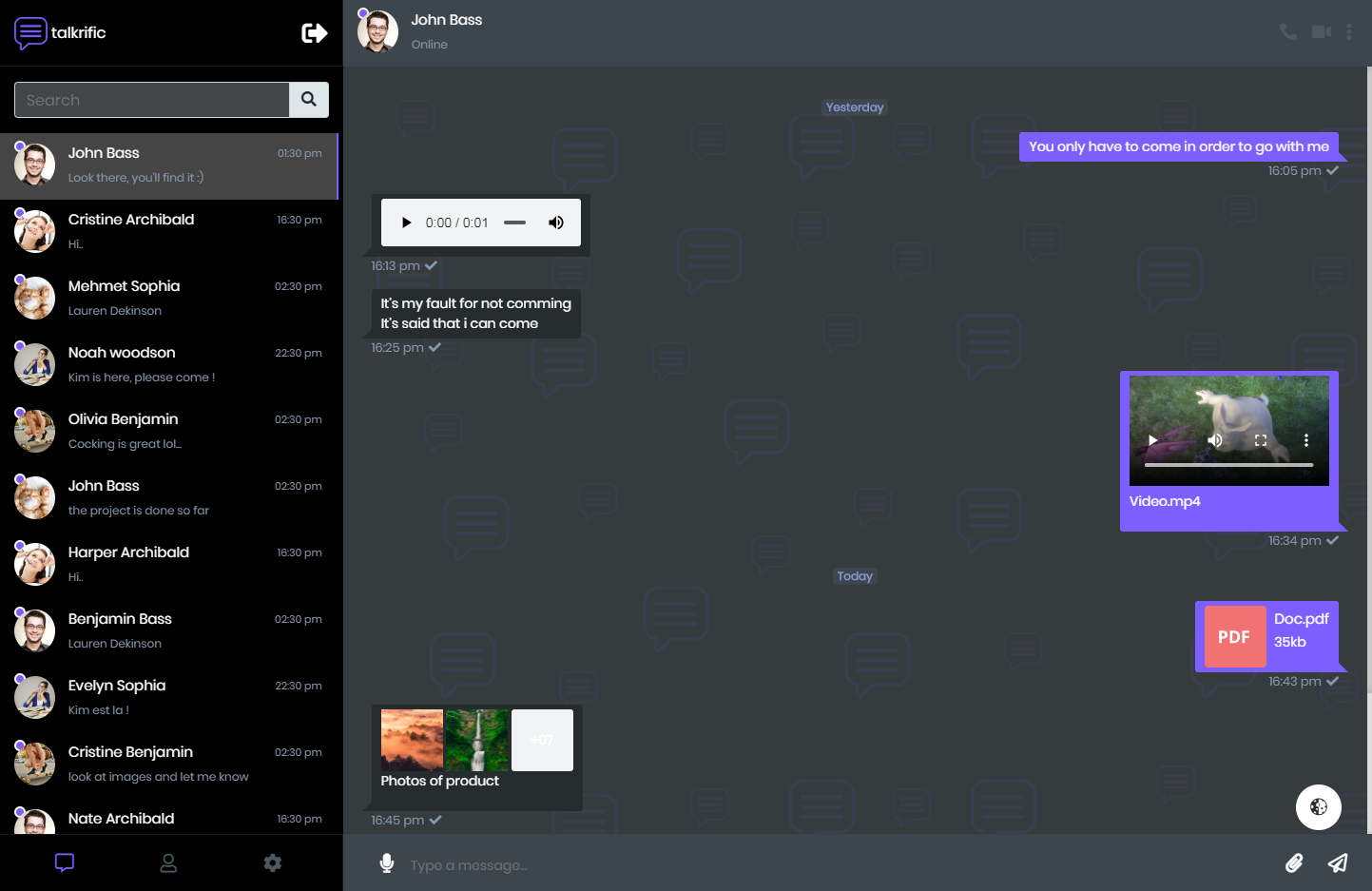
Task: Mute the Video.mp4 sound
Action: coord(1214,440)
